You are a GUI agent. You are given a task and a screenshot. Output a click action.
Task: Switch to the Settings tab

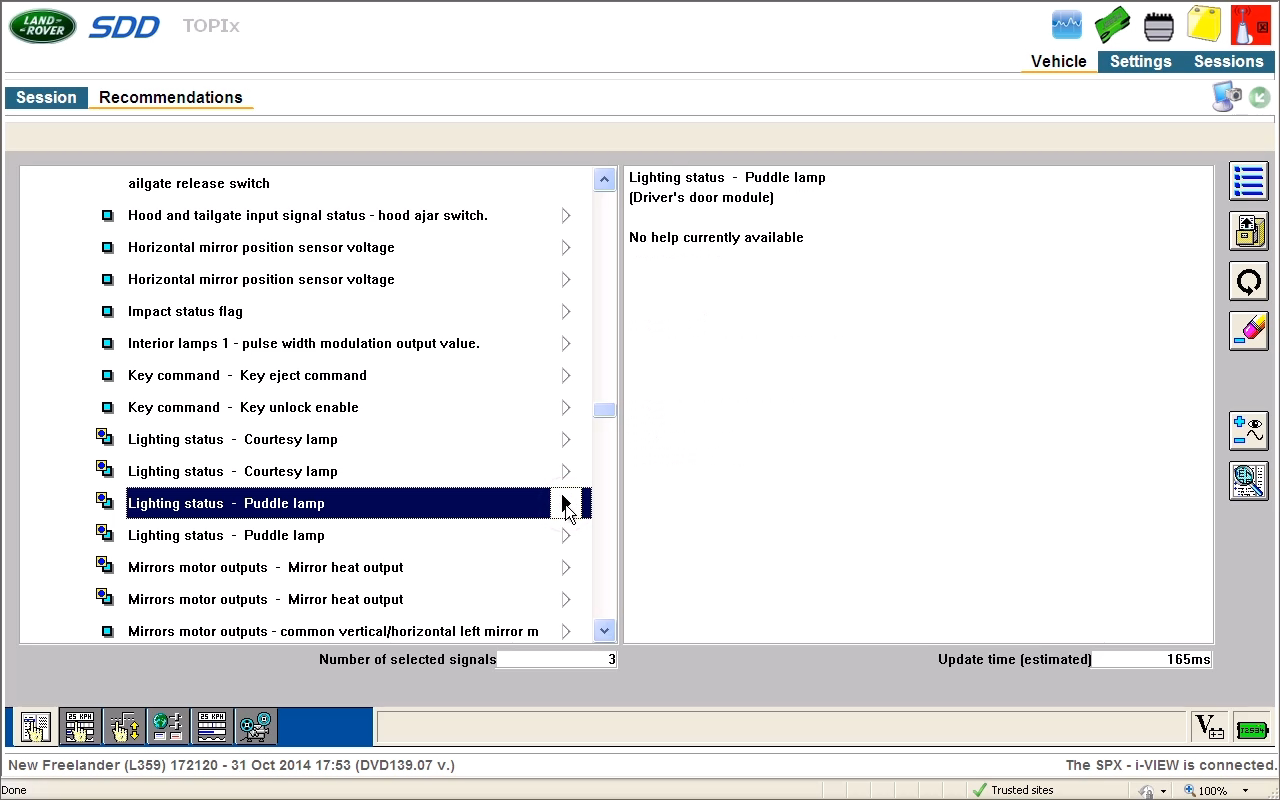pos(1140,61)
